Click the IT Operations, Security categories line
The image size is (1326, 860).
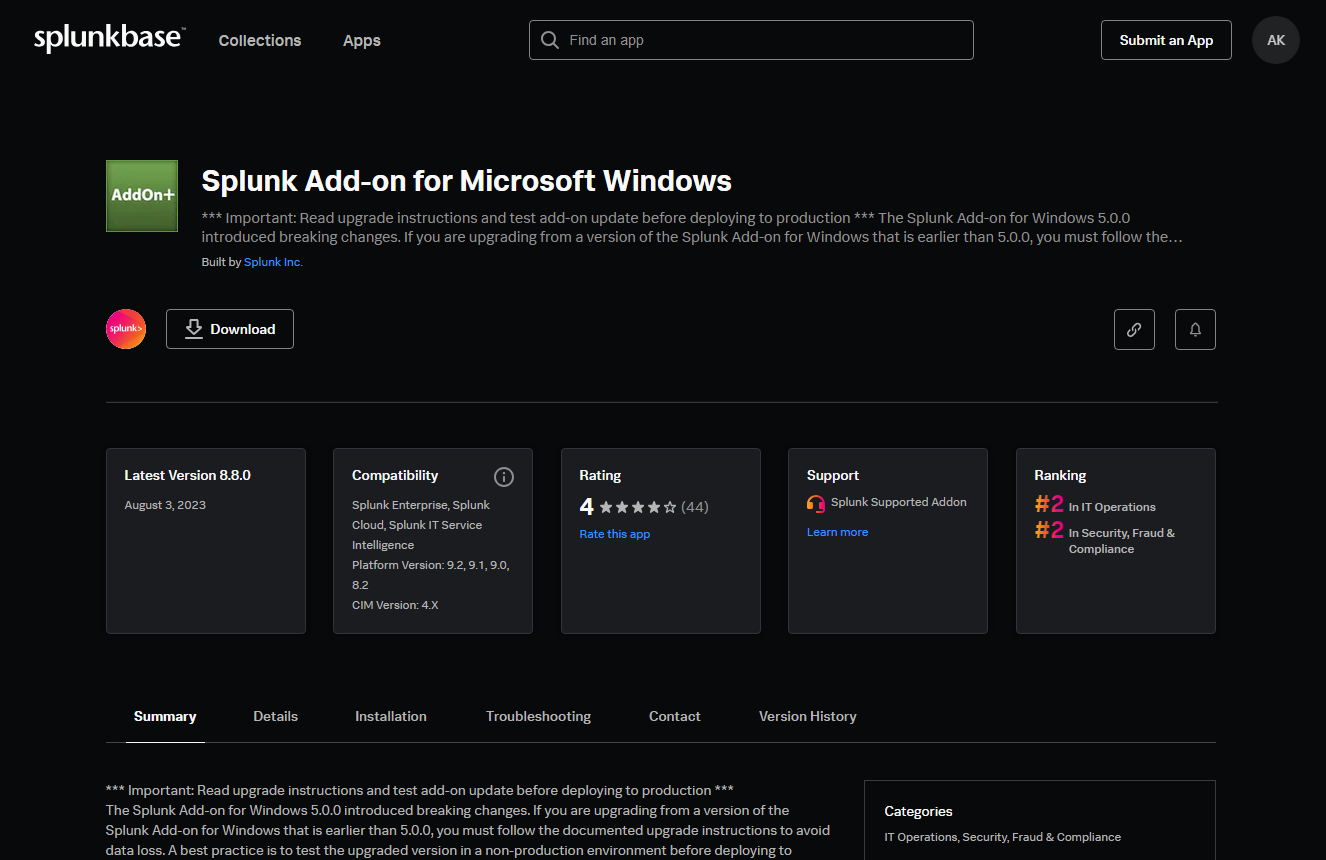click(1002, 837)
